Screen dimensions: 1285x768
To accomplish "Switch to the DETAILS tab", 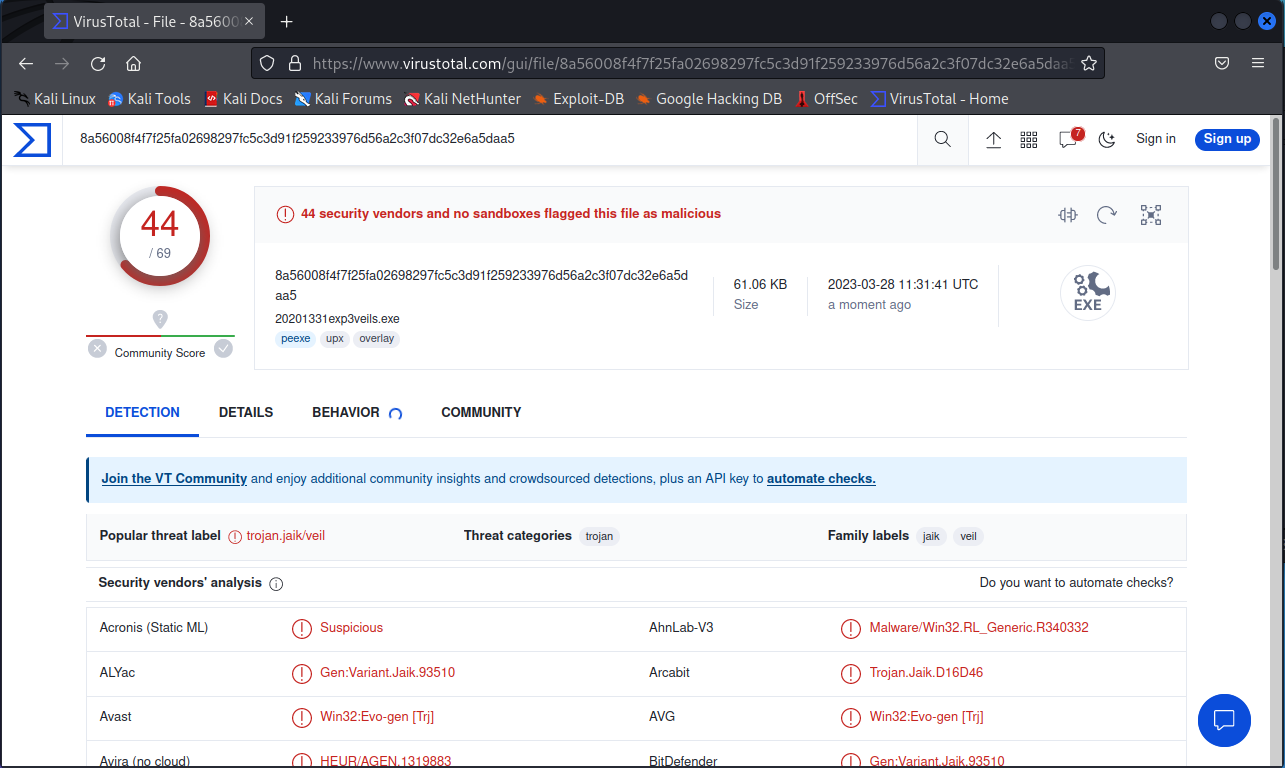I will (246, 412).
